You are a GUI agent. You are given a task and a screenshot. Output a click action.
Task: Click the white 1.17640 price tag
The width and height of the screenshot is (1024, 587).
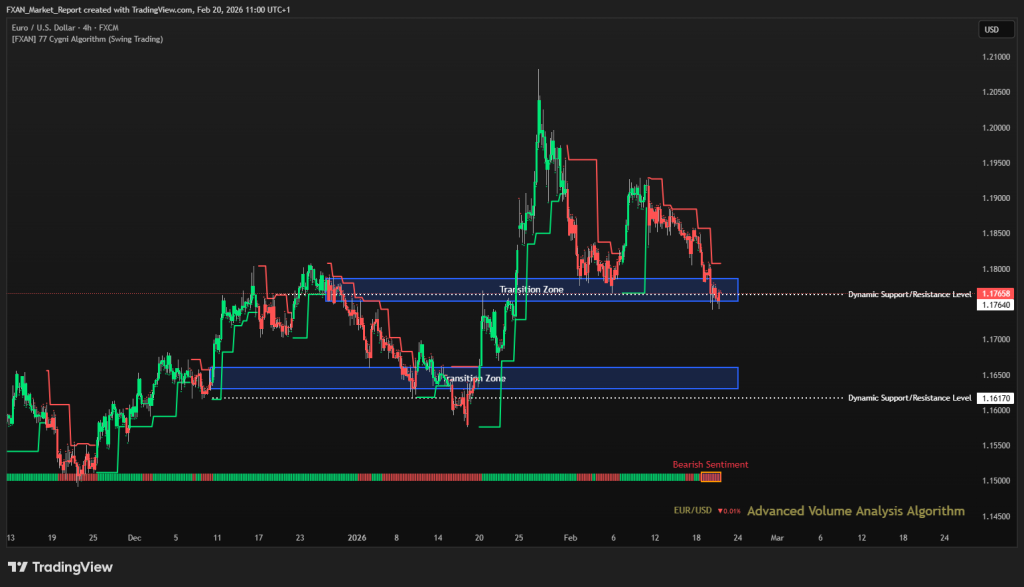click(x=994, y=304)
